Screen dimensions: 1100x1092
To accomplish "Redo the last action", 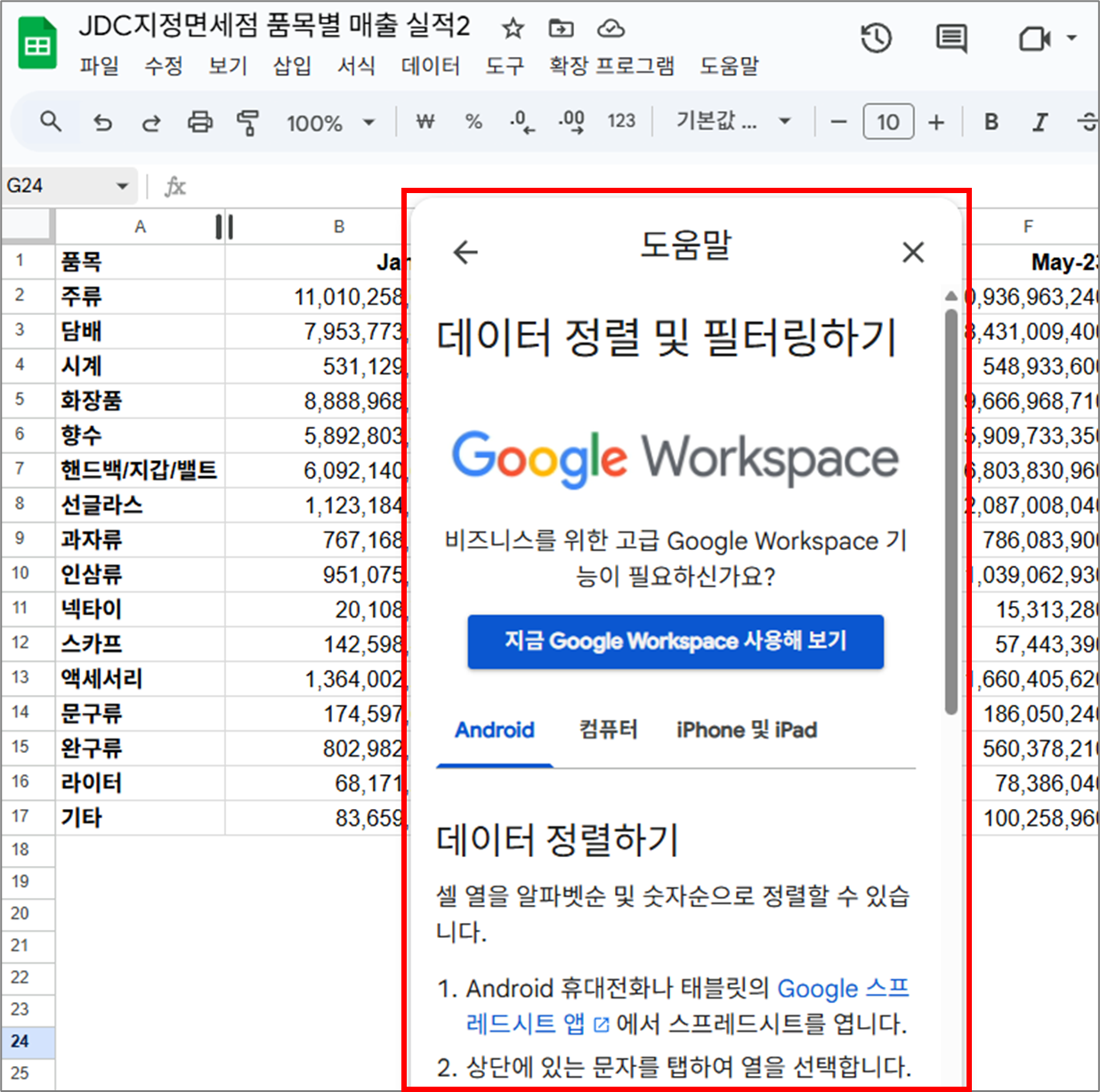I will (151, 123).
